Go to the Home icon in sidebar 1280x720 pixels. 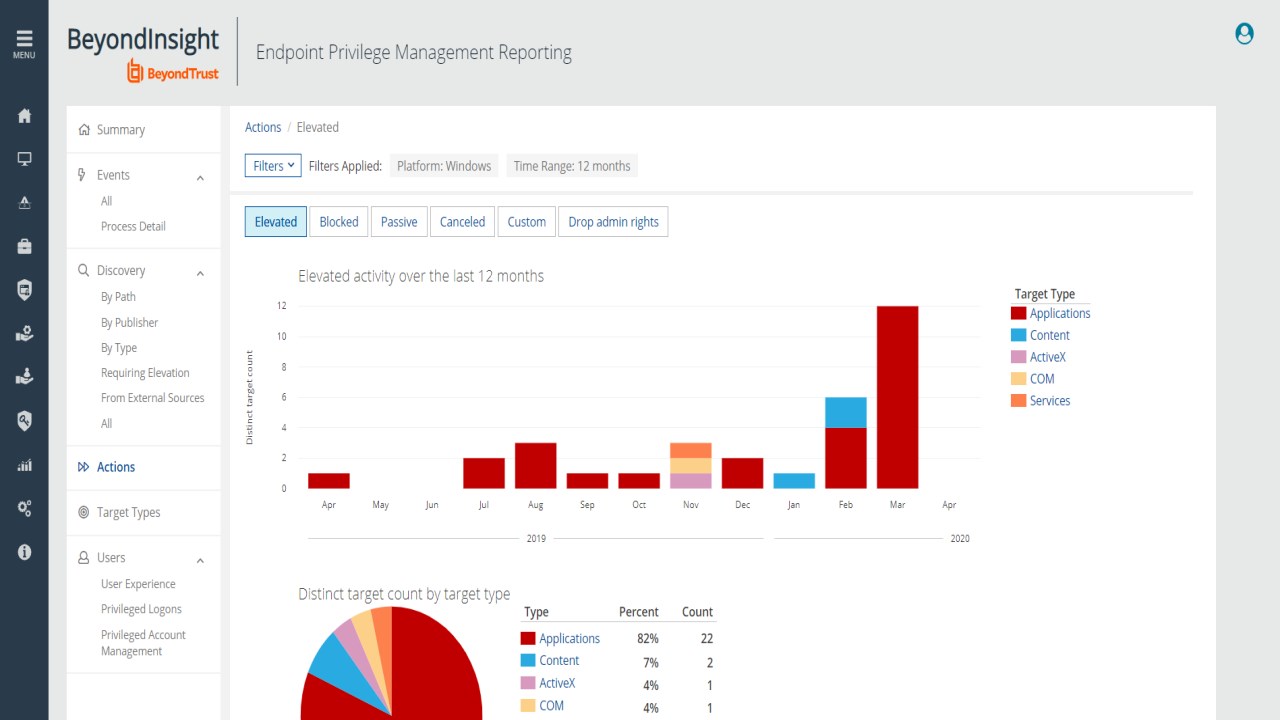coord(24,116)
